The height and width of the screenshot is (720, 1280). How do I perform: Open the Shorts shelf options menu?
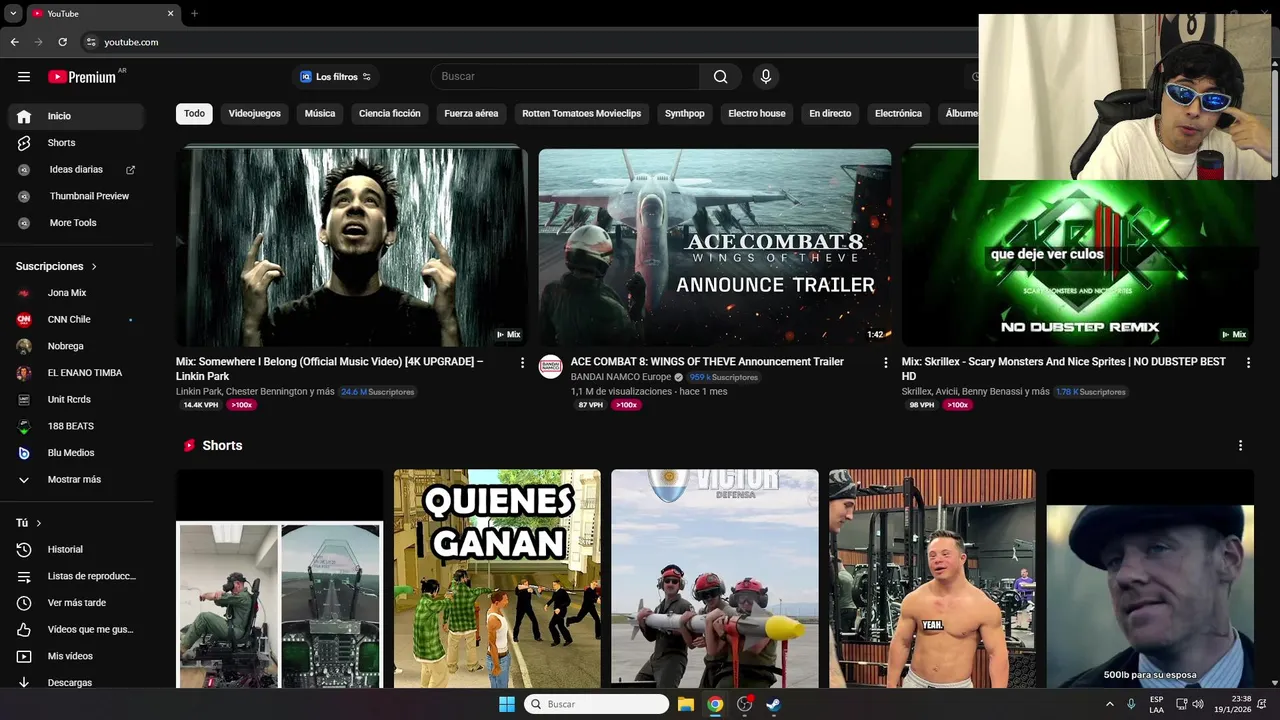tap(1240, 445)
